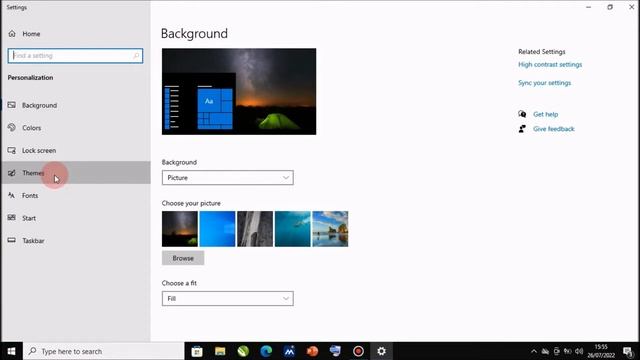Click the Lock screen icon in the sidebar
Image resolution: width=640 pixels, height=360 pixels.
(12, 150)
